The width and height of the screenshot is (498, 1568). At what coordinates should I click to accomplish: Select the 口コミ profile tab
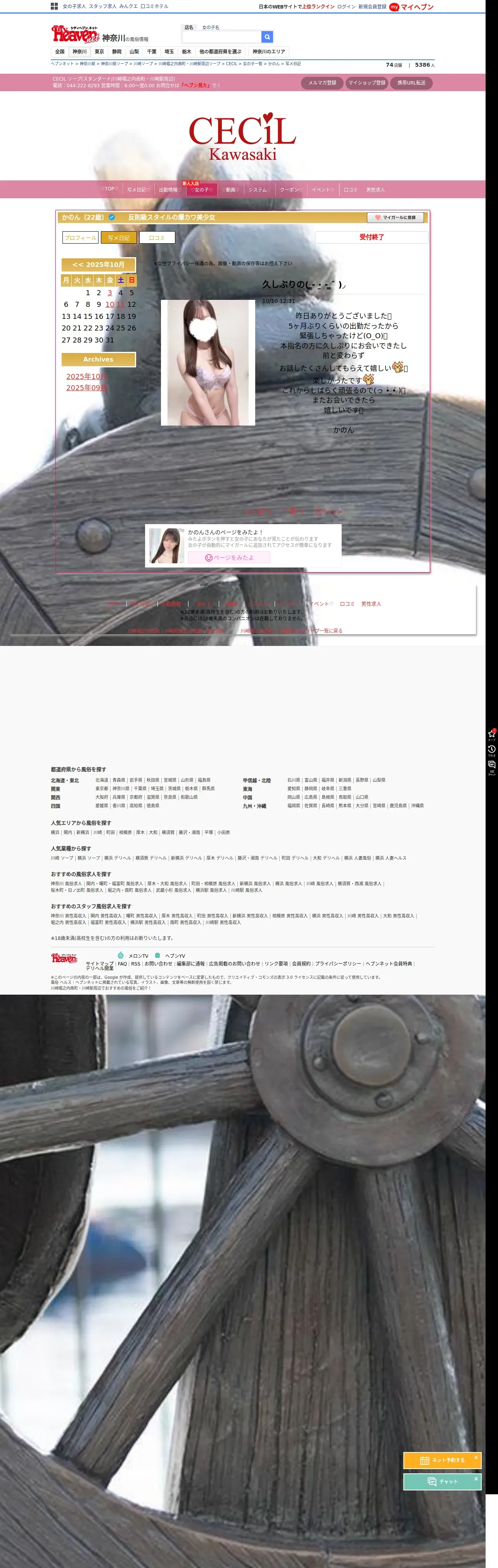[x=157, y=238]
